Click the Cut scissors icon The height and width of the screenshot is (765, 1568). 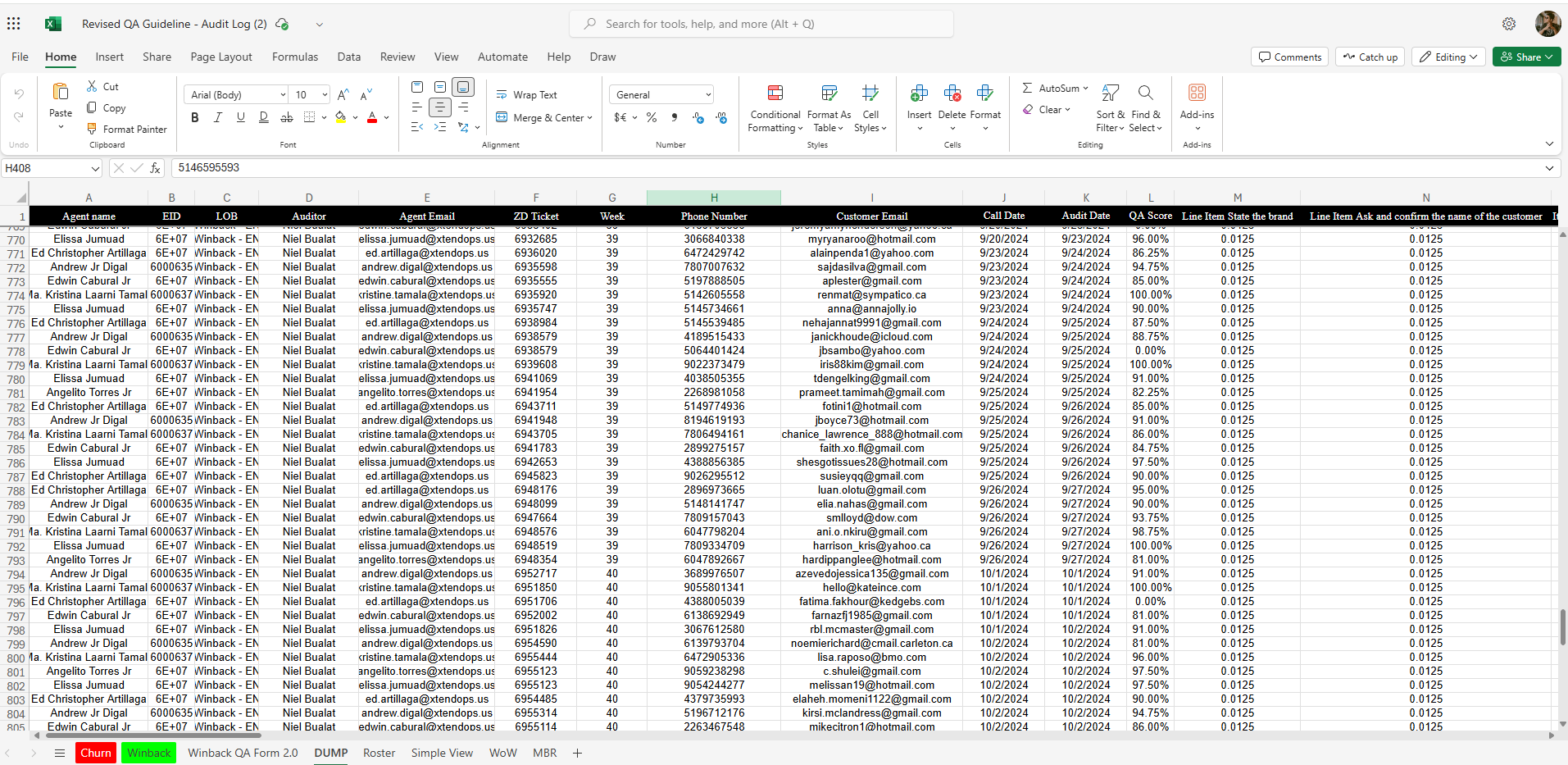pos(93,87)
